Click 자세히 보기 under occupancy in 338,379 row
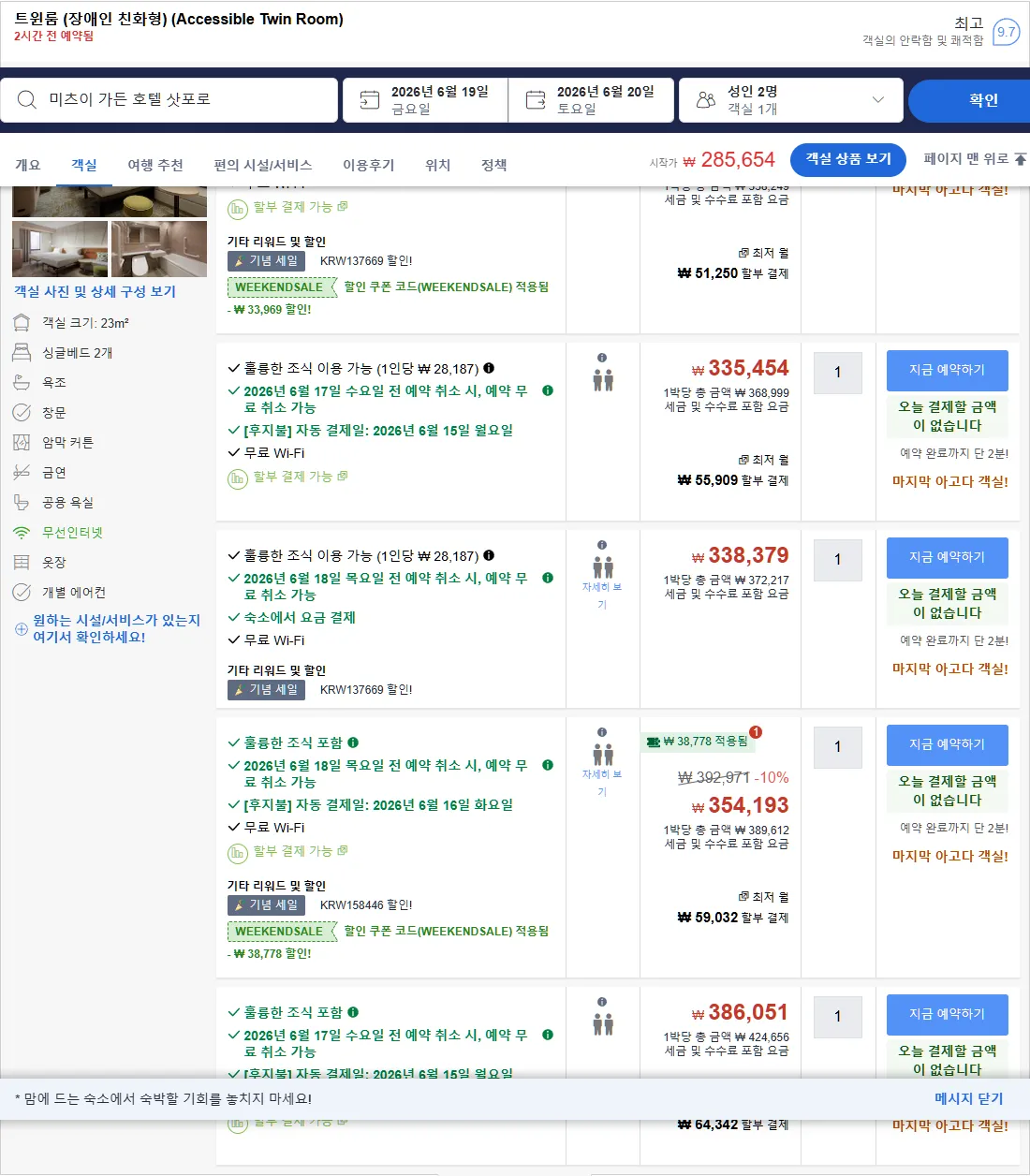 (602, 595)
